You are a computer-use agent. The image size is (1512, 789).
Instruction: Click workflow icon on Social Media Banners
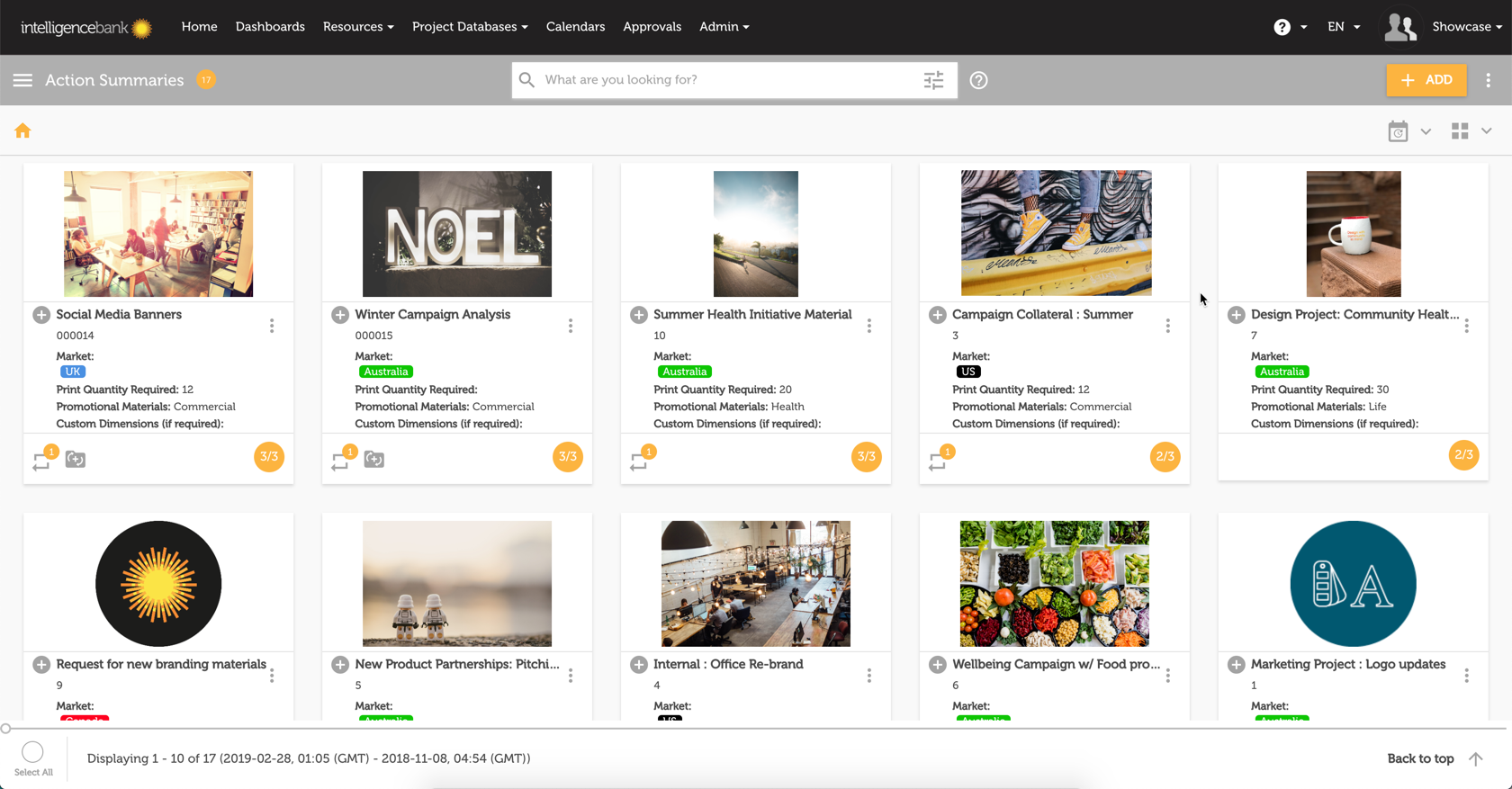click(x=42, y=460)
